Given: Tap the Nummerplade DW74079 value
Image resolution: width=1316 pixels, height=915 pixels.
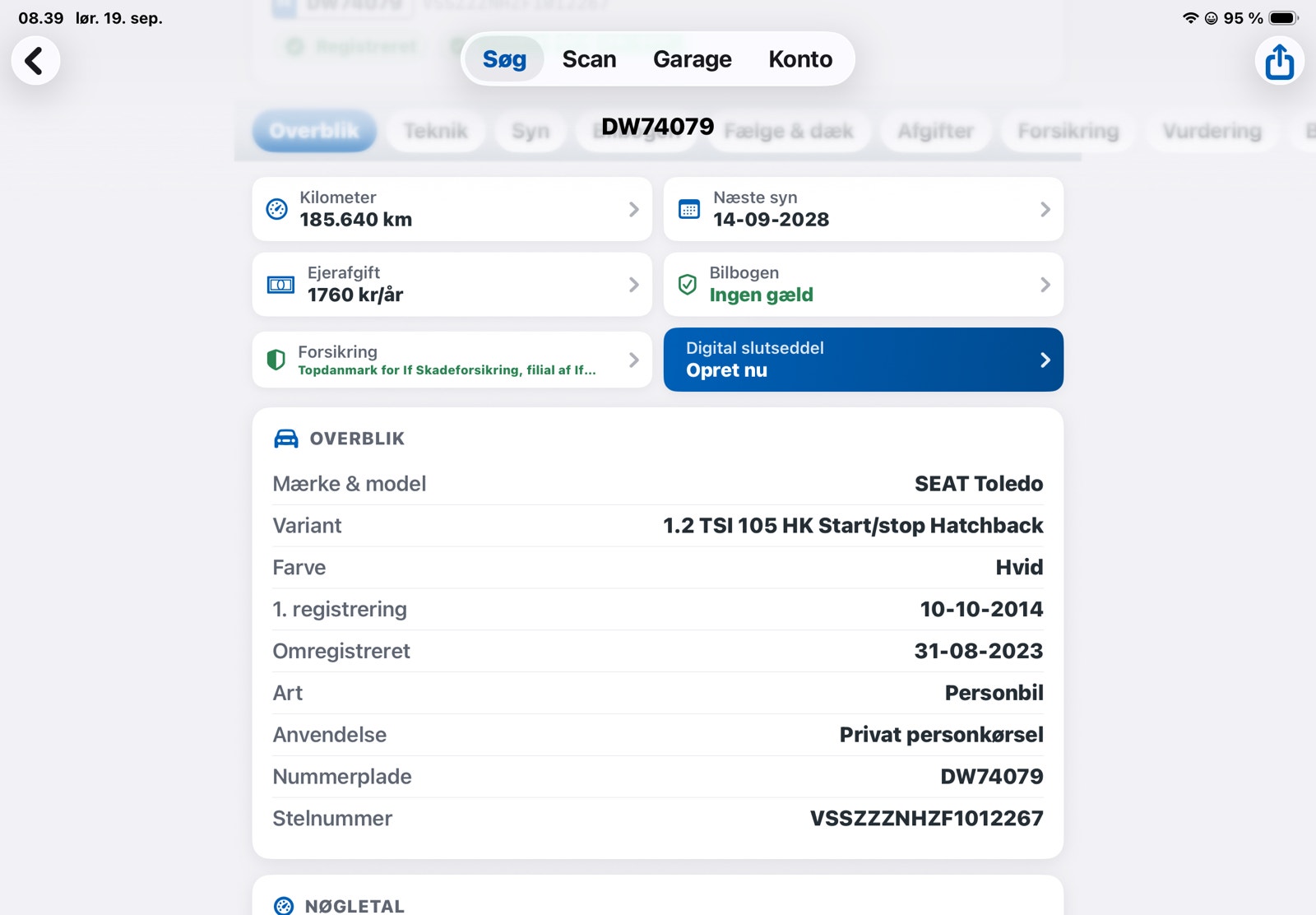Looking at the screenshot, I should pos(992,777).
